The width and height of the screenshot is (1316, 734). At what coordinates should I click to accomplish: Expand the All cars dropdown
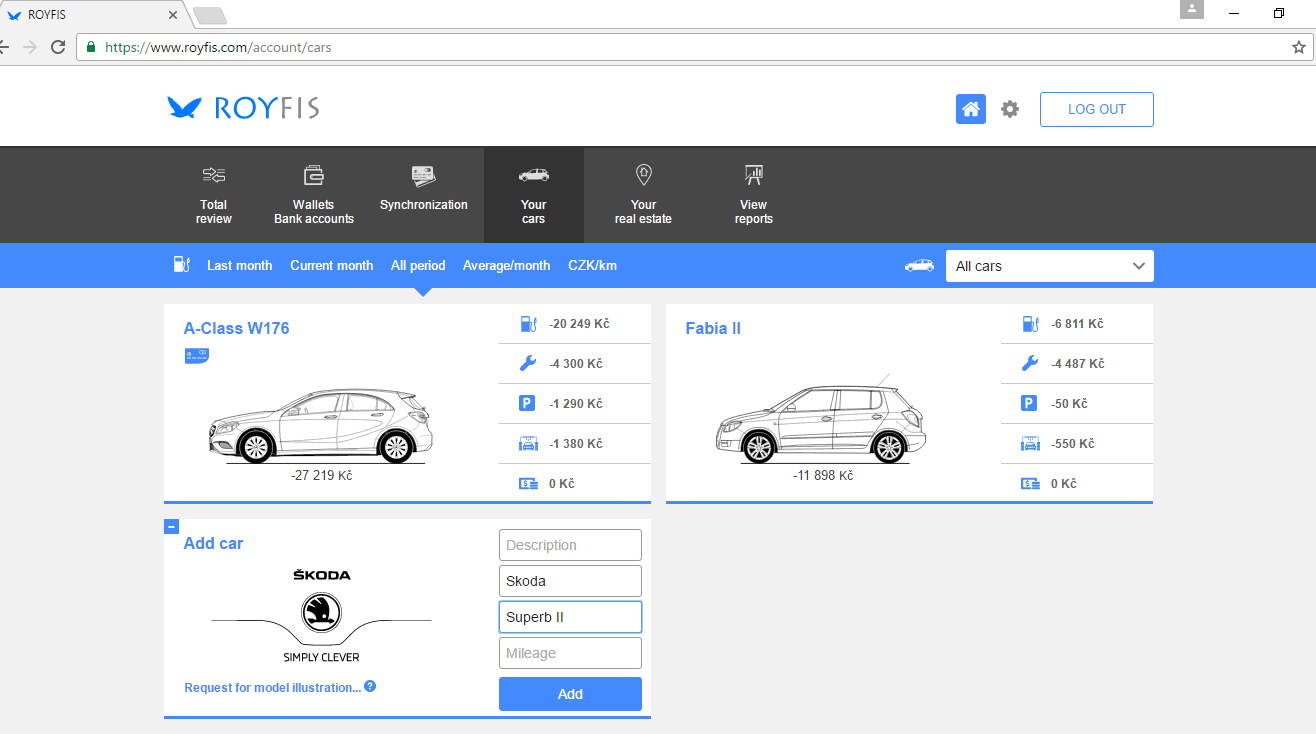click(x=1050, y=266)
